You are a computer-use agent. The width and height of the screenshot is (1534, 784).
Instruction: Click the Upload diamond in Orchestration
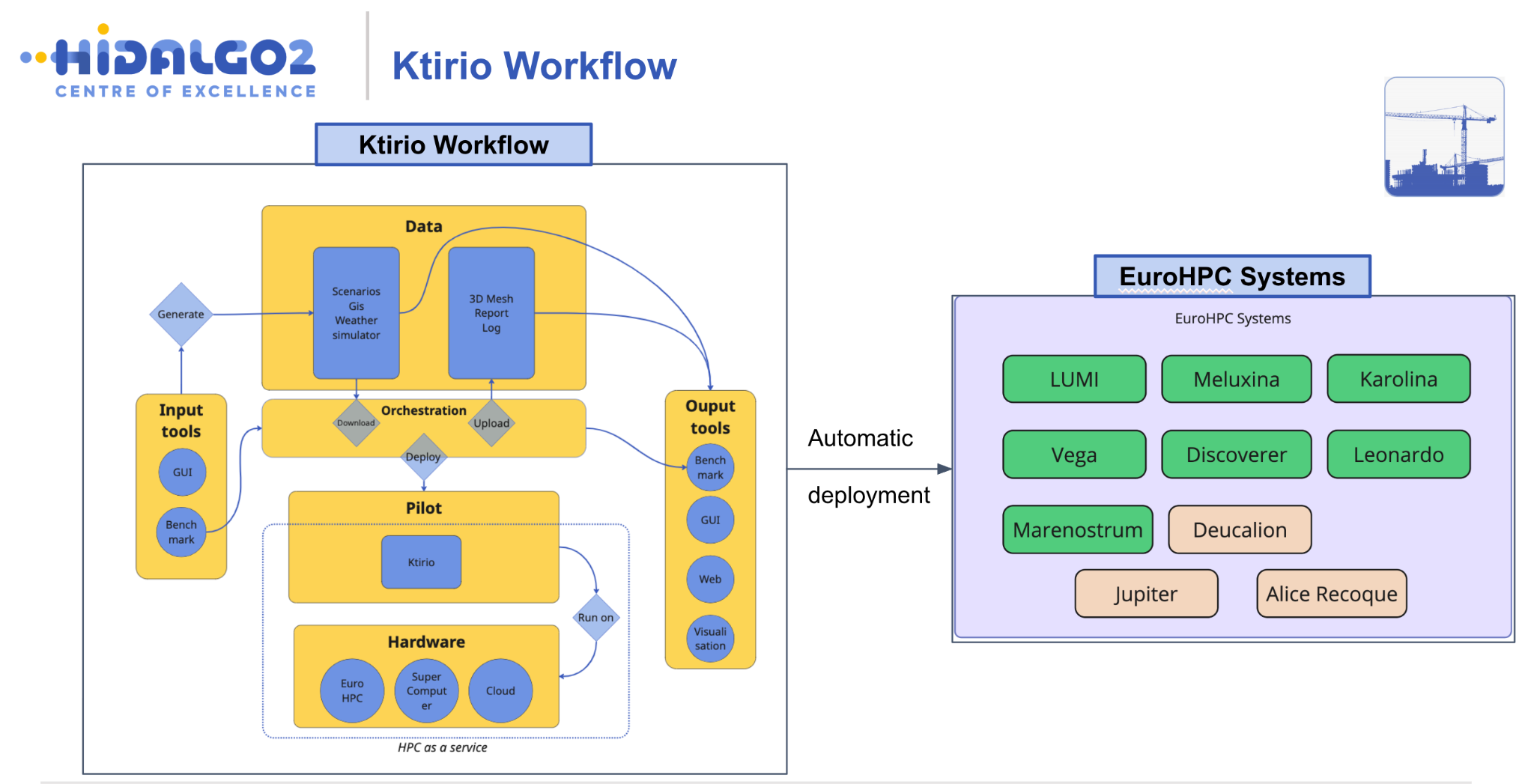point(491,423)
